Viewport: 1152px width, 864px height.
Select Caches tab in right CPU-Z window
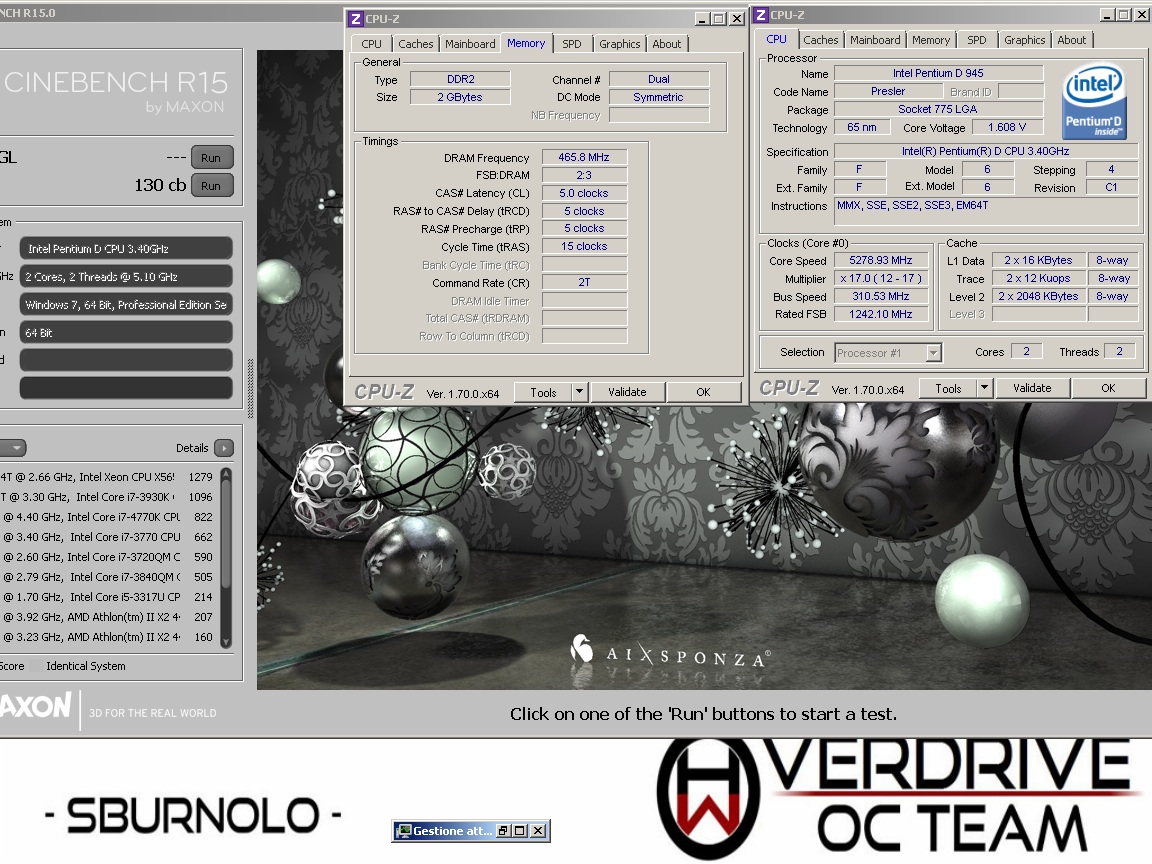pos(820,40)
